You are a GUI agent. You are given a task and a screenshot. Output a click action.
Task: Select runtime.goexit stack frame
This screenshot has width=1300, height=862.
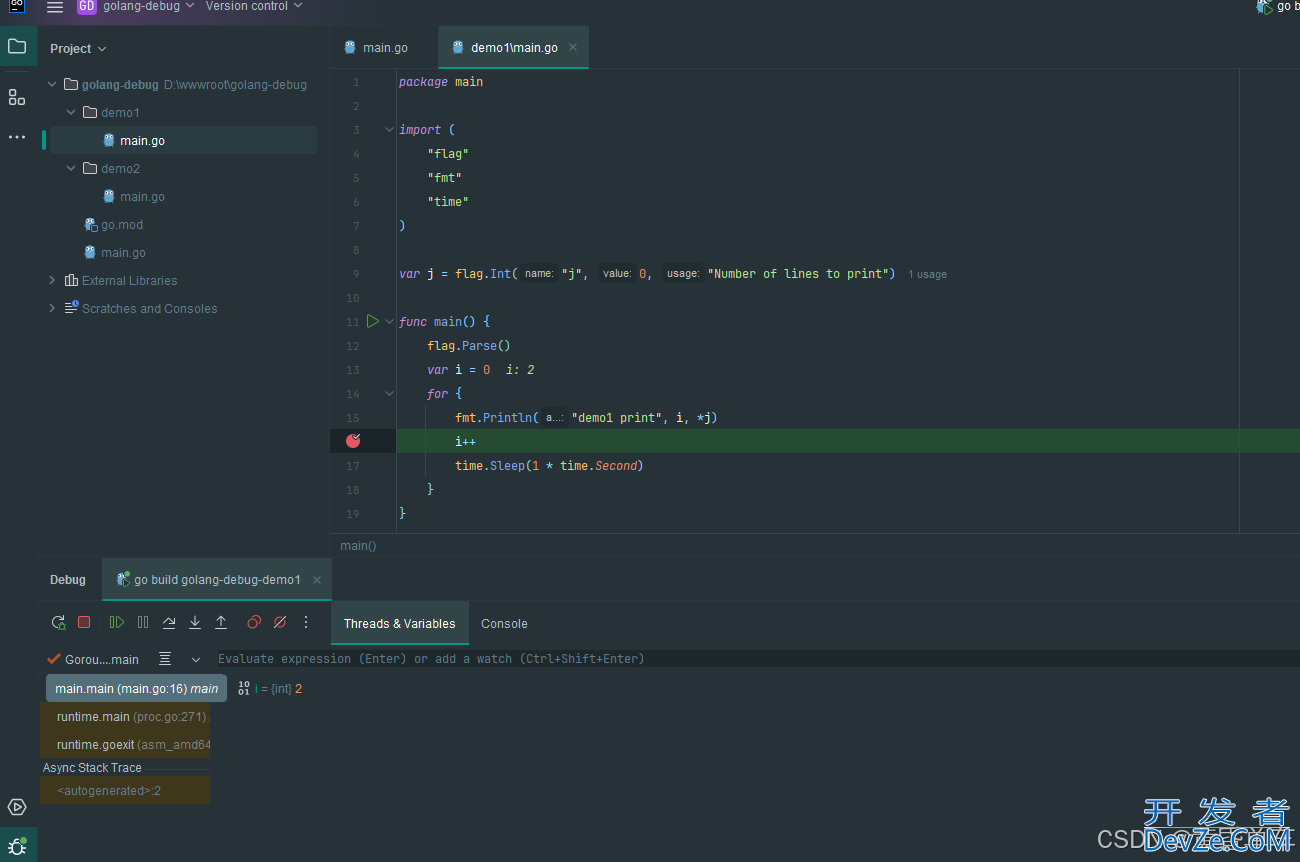click(125, 744)
